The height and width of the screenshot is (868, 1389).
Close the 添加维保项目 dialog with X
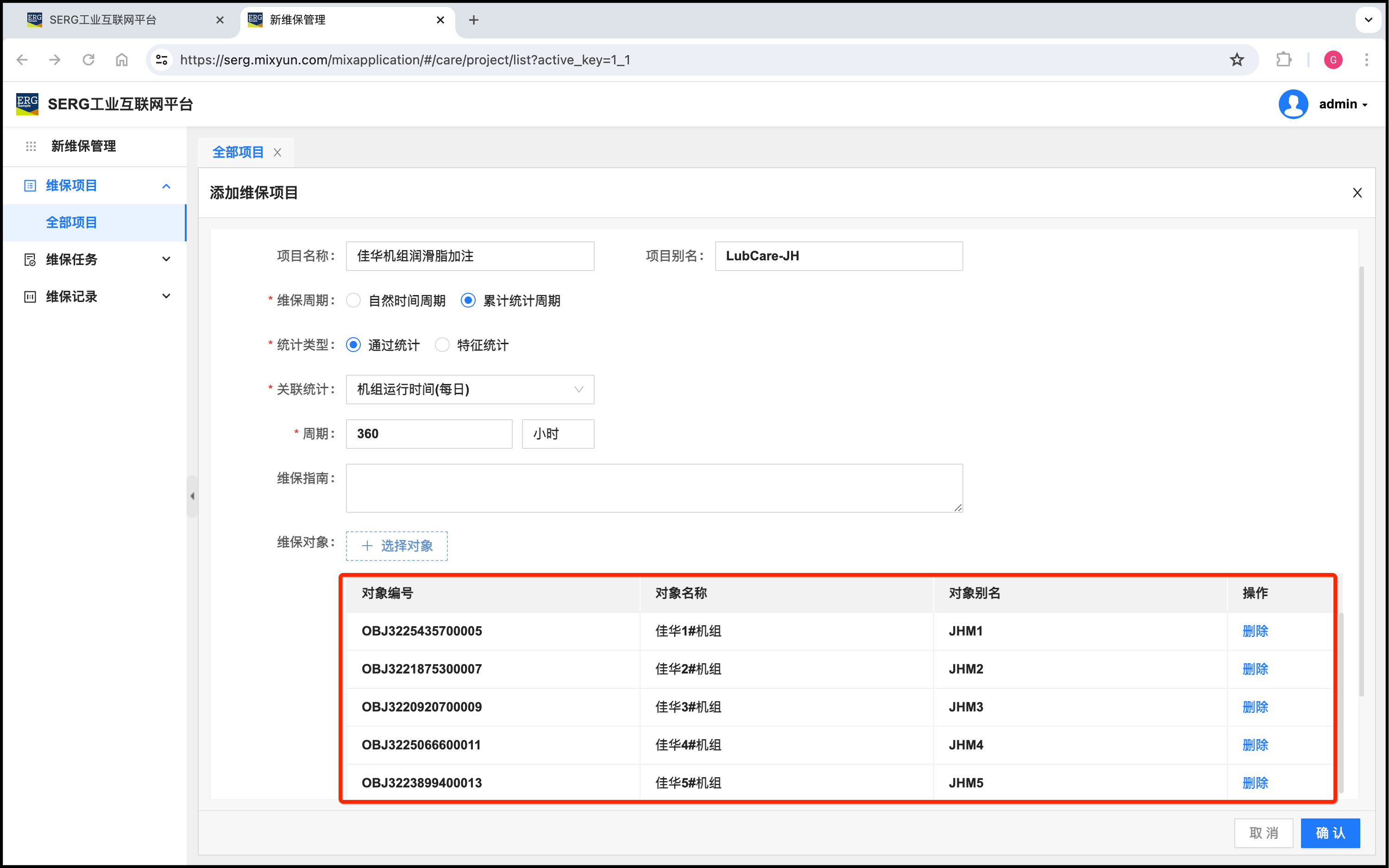[x=1357, y=193]
